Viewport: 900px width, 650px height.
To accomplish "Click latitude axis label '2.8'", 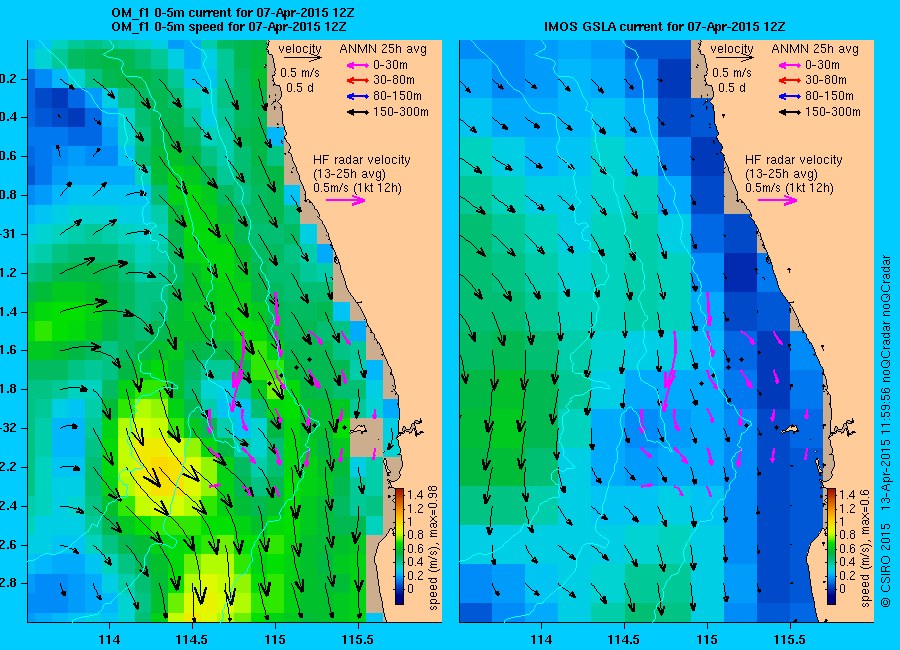I will [9, 583].
